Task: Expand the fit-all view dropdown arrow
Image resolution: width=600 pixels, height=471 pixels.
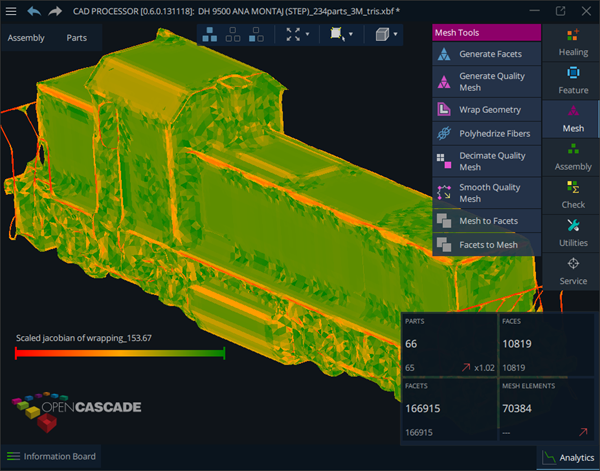Action: tap(306, 34)
